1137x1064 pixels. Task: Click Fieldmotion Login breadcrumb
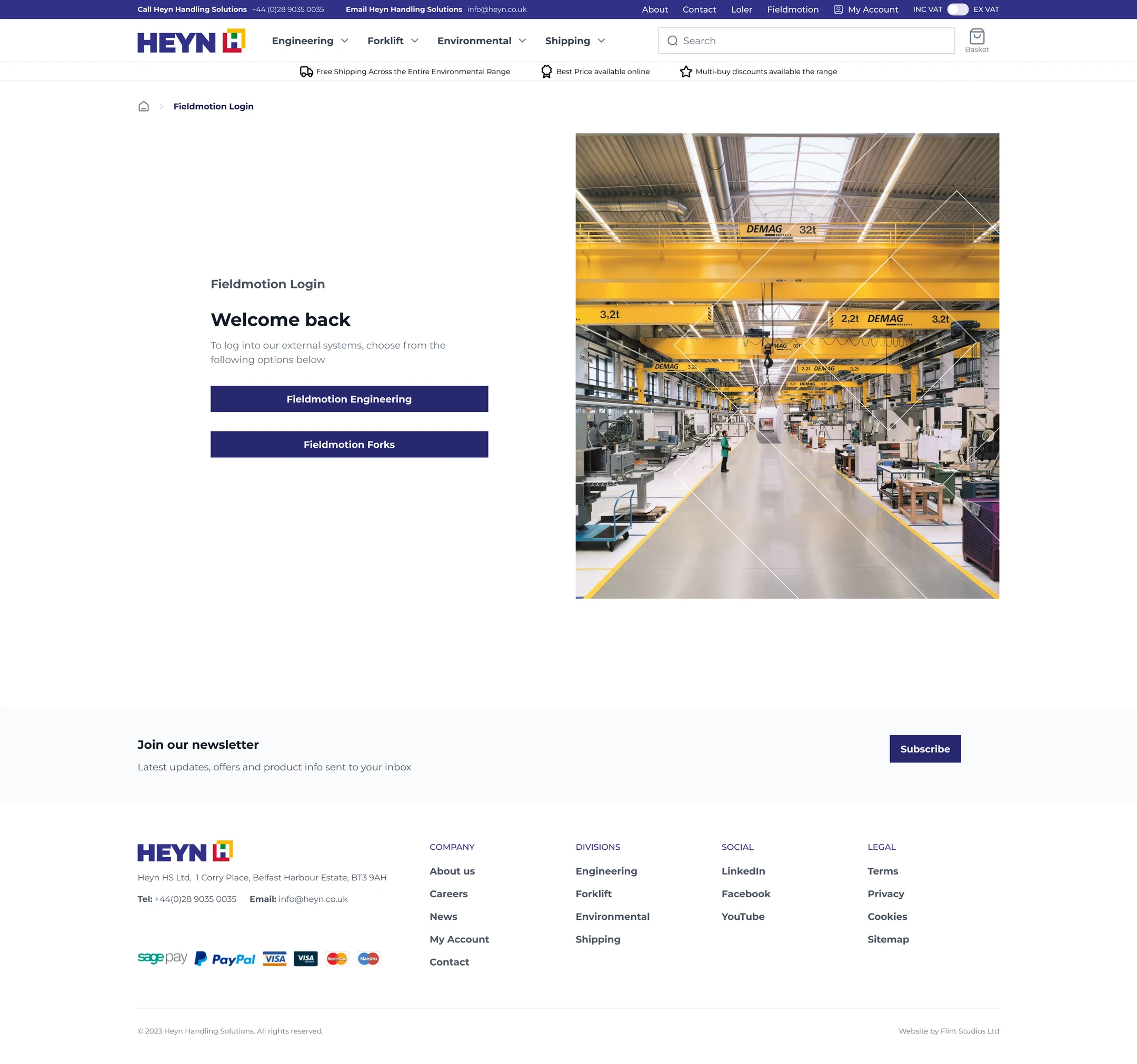[213, 106]
